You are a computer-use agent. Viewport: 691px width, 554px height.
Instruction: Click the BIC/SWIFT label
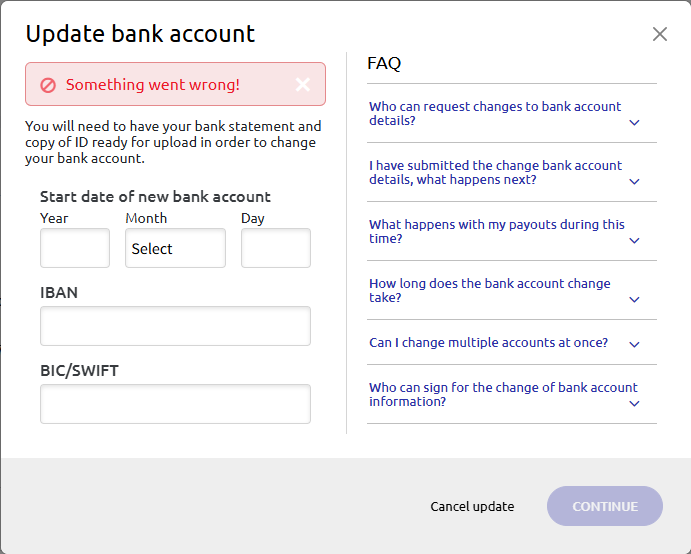click(x=79, y=371)
